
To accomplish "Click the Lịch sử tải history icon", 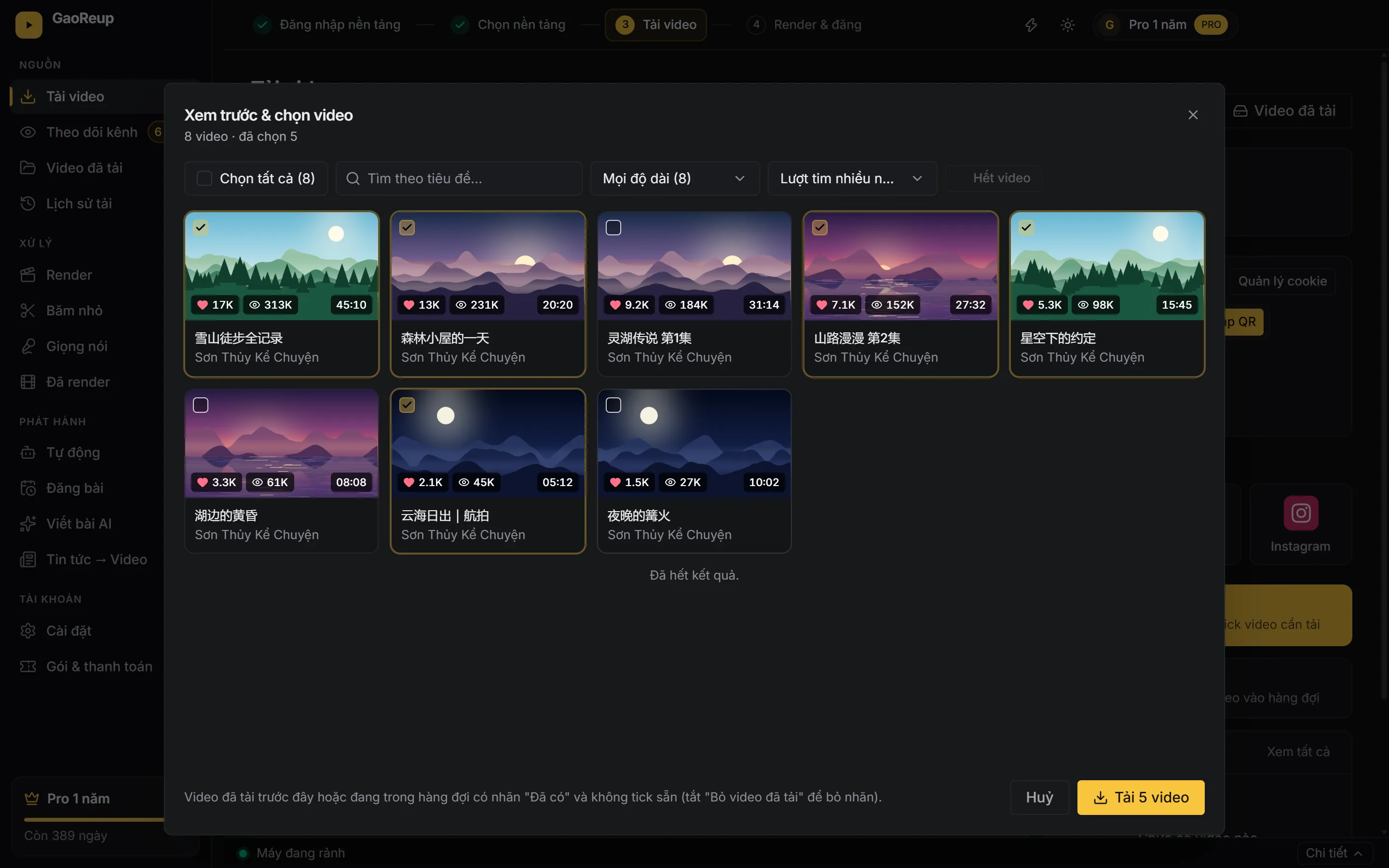I will click(x=27, y=203).
